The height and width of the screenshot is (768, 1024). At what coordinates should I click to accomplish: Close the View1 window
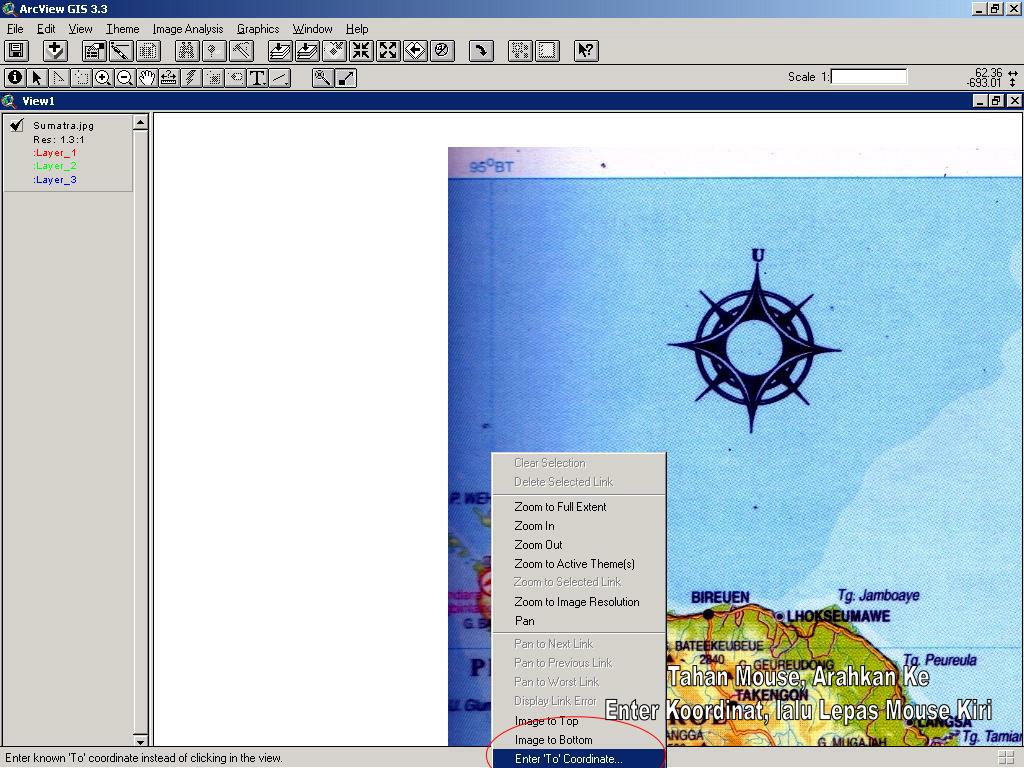coord(1014,101)
